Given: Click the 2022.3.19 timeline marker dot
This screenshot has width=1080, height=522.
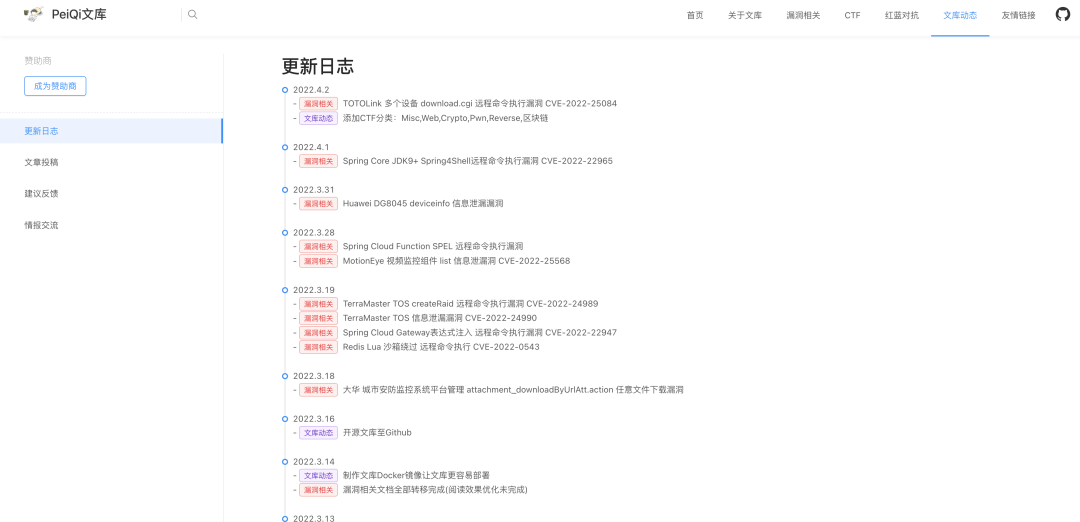Looking at the screenshot, I should tap(285, 290).
